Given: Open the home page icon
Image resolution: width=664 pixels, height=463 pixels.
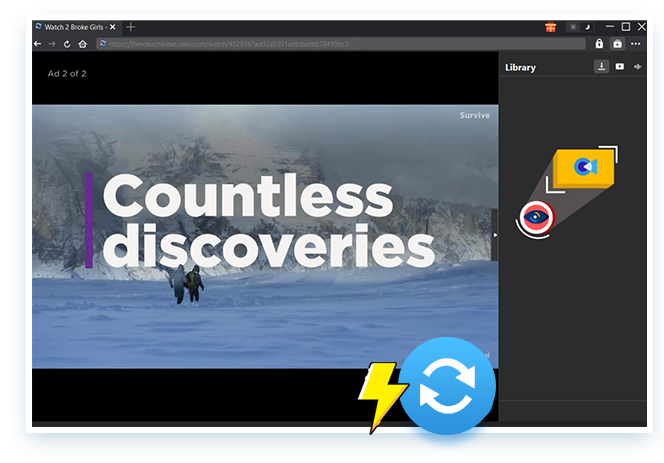Looking at the screenshot, I should point(83,44).
